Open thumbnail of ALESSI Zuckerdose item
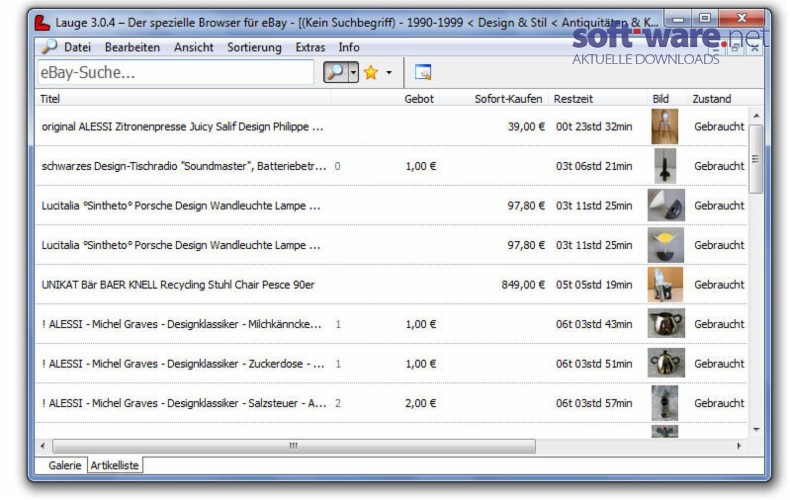Screen dimensions: 790x500 [666, 363]
